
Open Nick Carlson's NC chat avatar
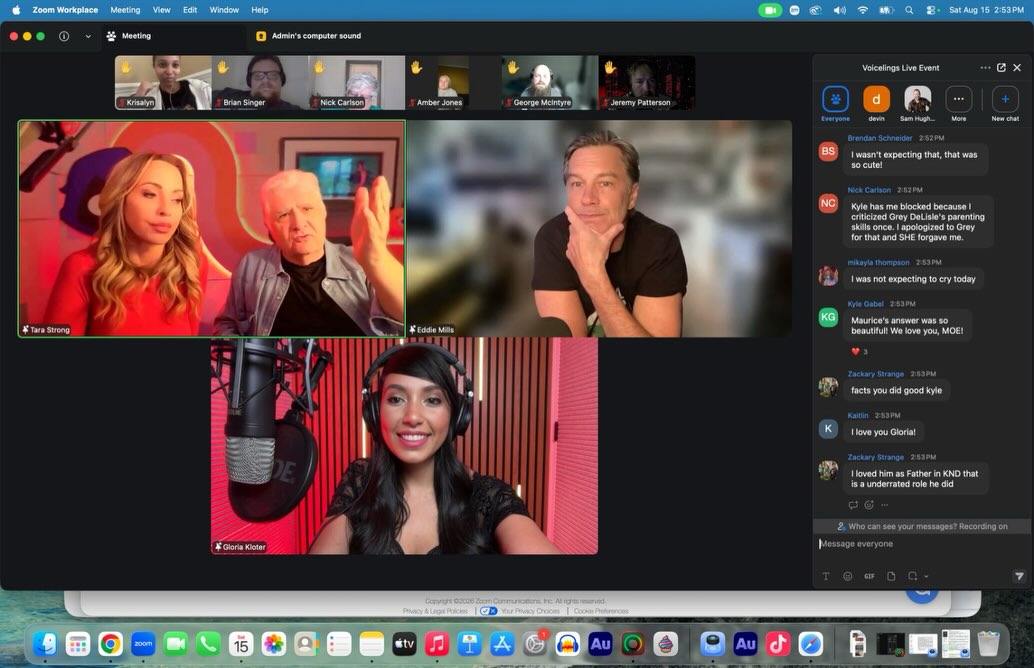[828, 203]
